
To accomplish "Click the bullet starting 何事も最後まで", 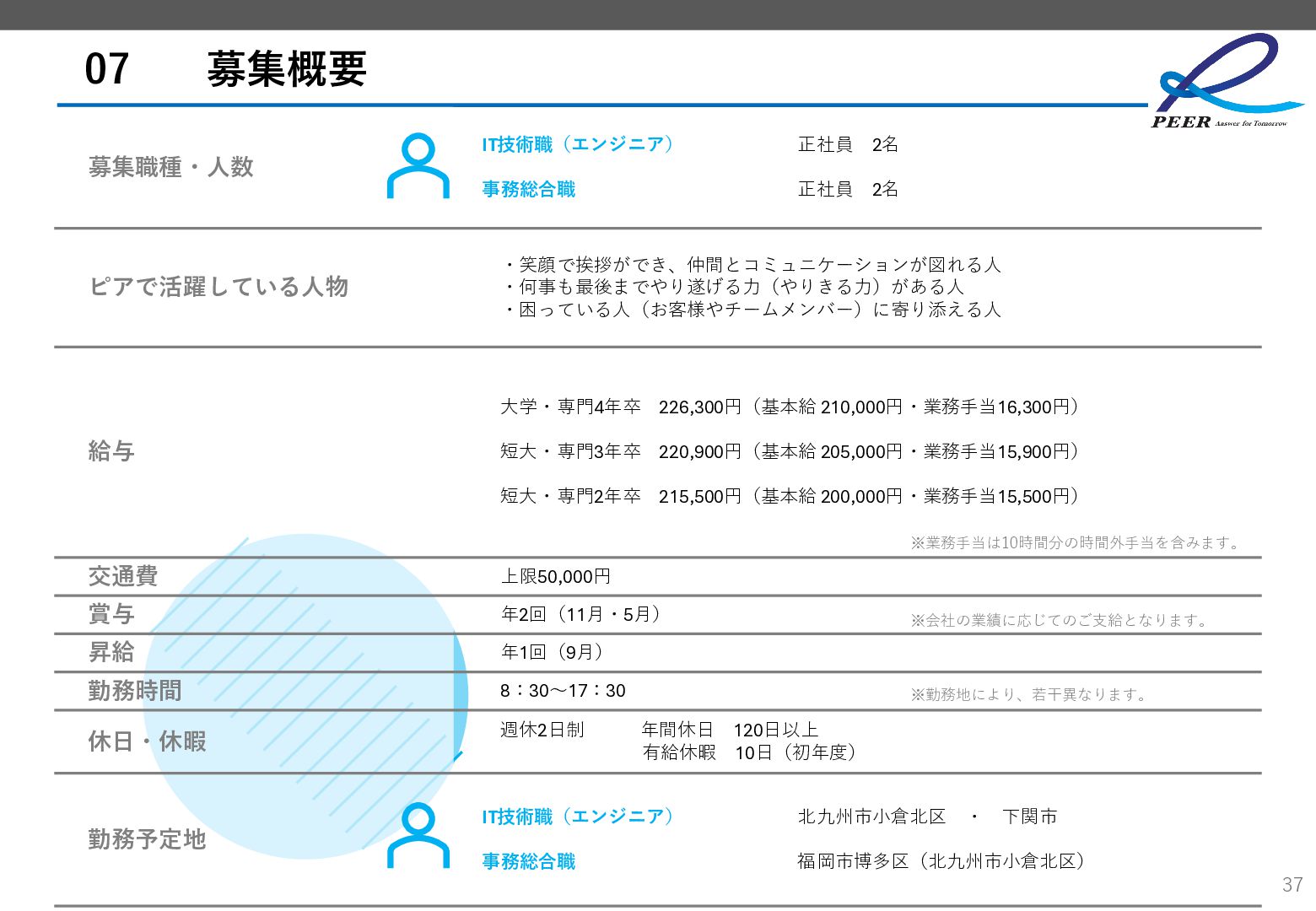I will click(x=733, y=287).
